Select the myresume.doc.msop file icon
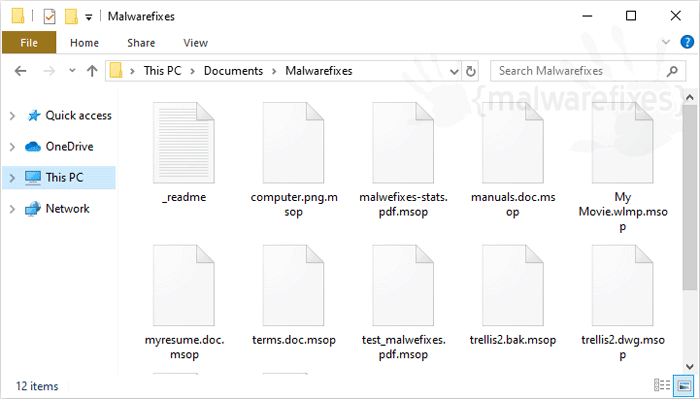The height and width of the screenshot is (399, 700). click(183, 286)
